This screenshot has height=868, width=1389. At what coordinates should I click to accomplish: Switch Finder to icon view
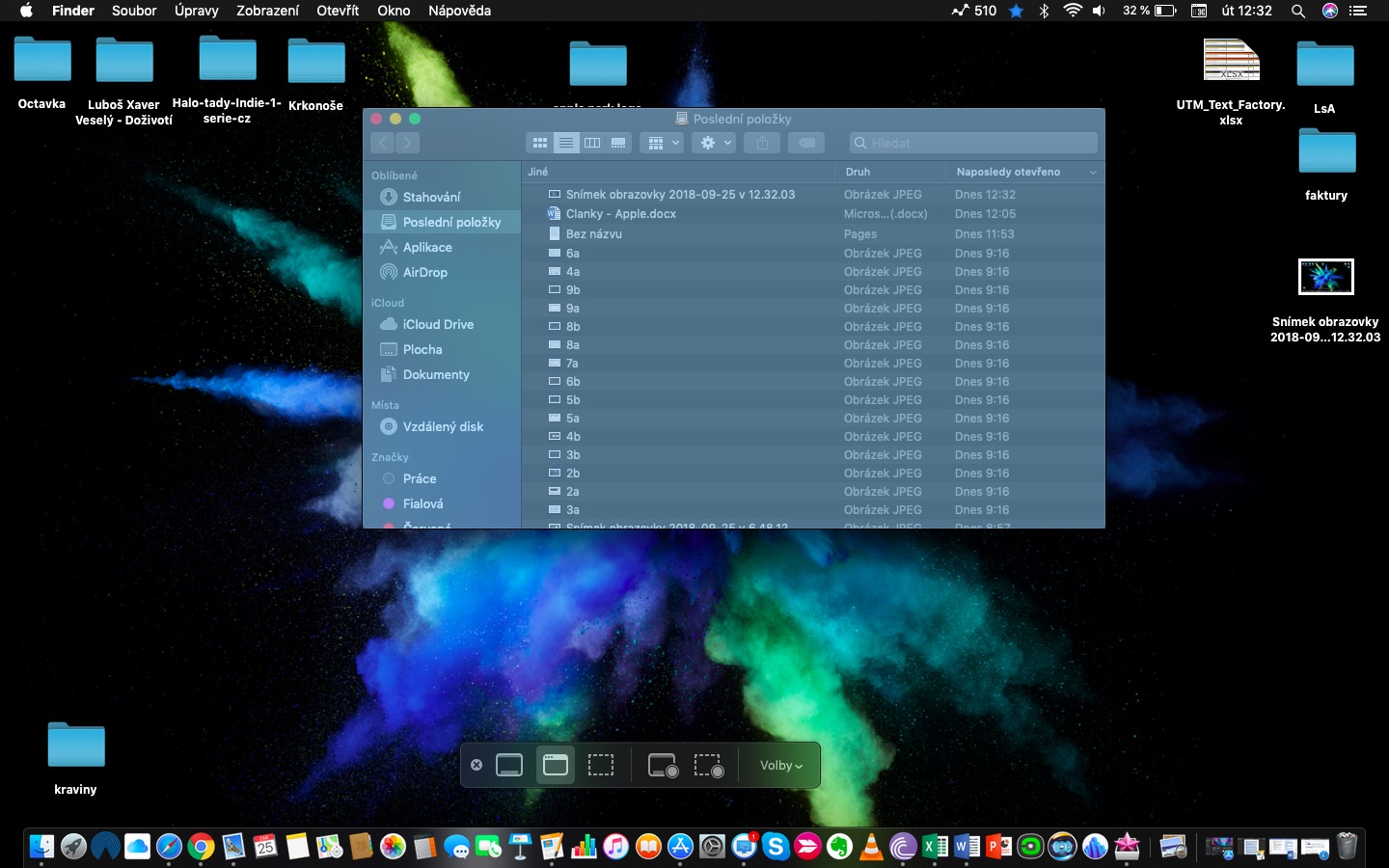click(x=540, y=142)
